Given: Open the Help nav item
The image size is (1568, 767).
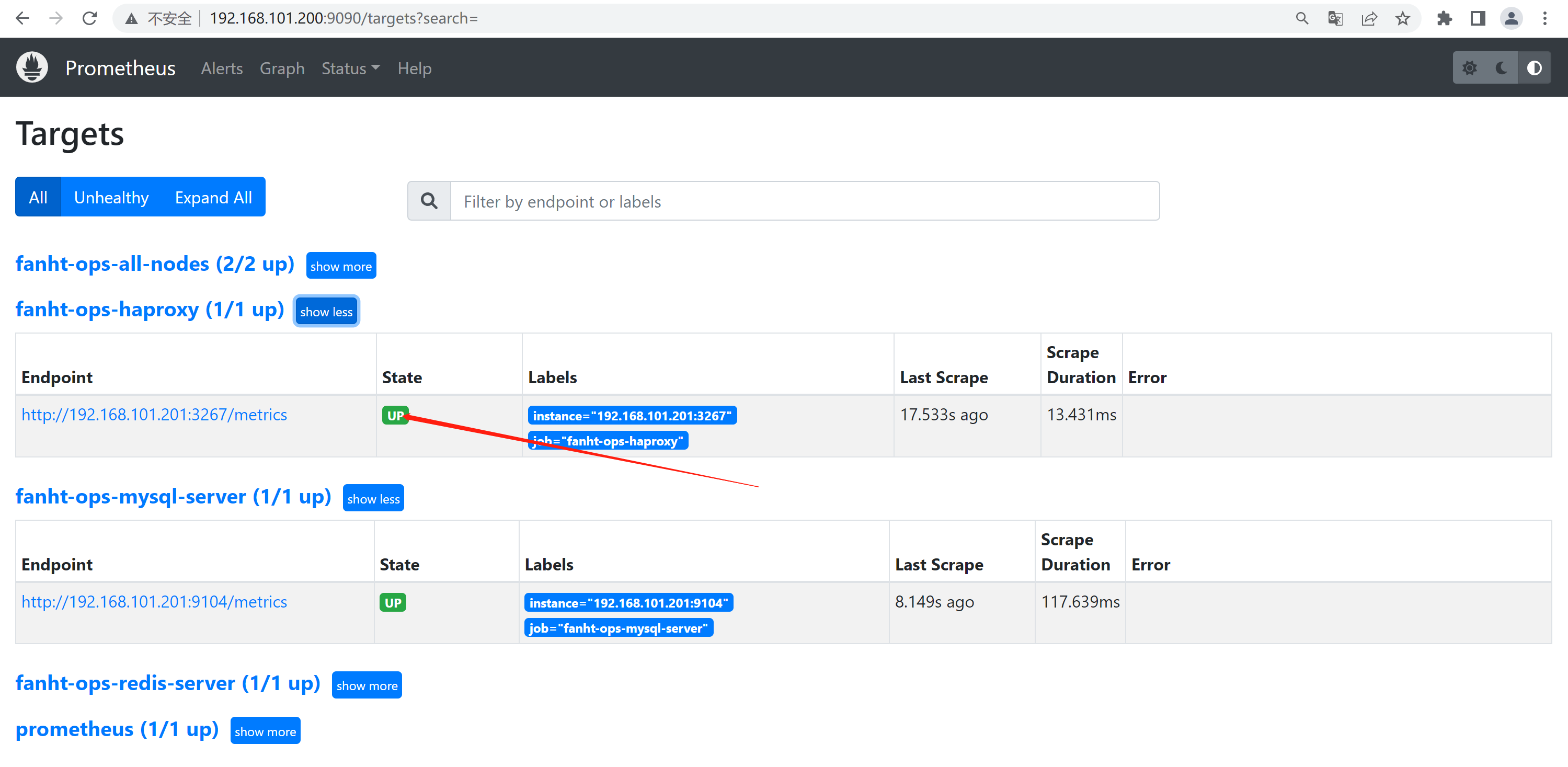Looking at the screenshot, I should click(415, 68).
